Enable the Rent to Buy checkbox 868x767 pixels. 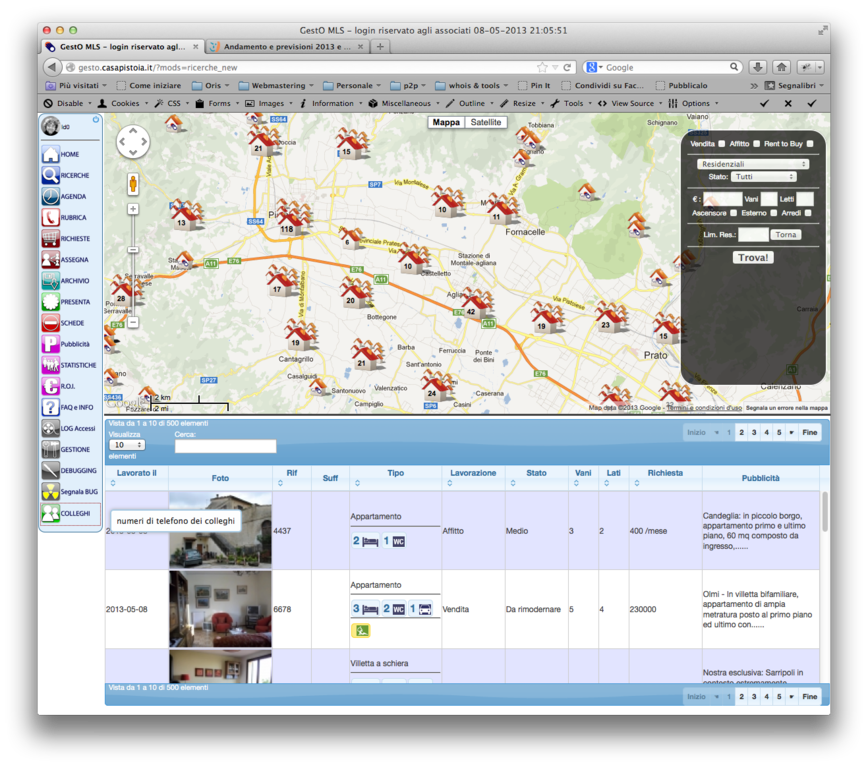tap(810, 143)
